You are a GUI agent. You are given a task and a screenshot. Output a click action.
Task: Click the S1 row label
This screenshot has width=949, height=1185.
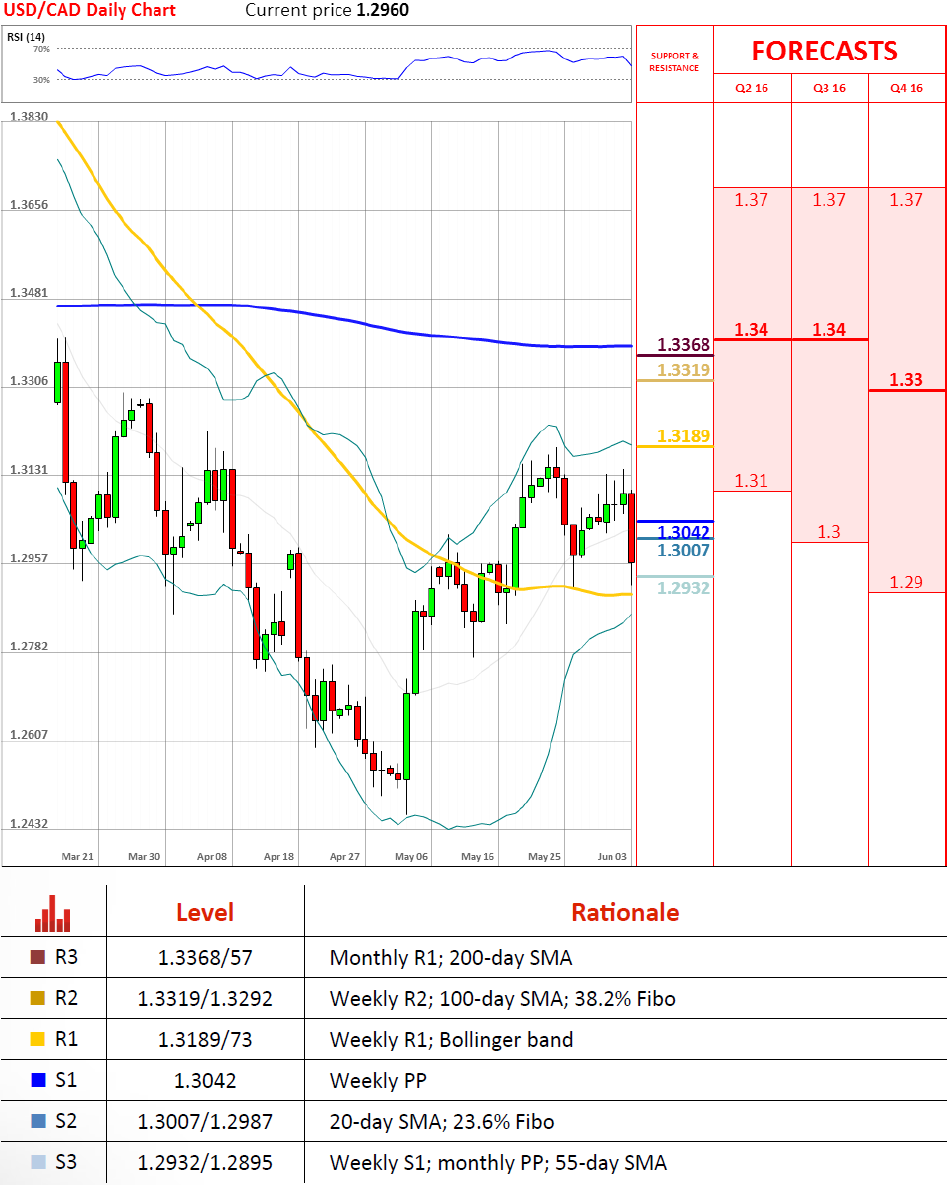[x=66, y=1079]
